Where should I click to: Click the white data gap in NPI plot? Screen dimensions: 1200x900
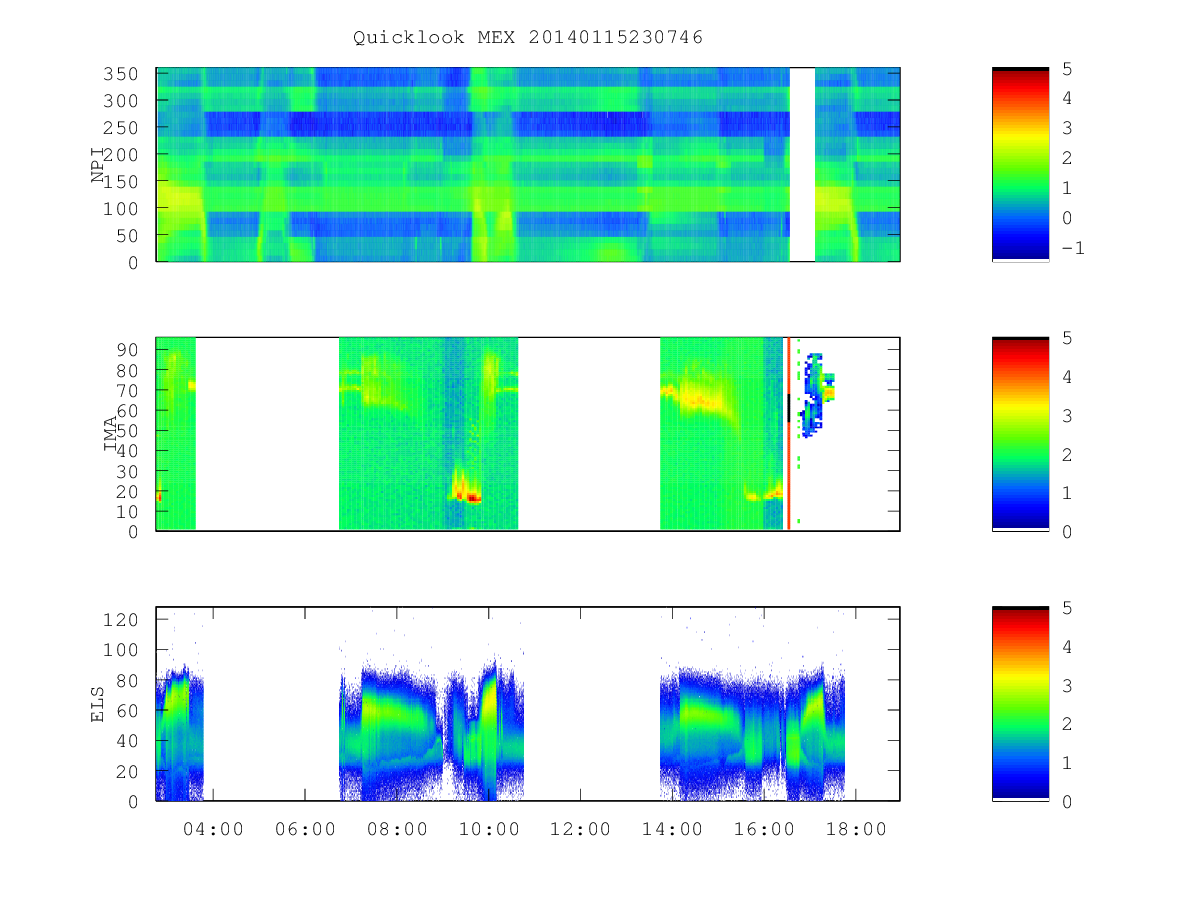click(802, 165)
